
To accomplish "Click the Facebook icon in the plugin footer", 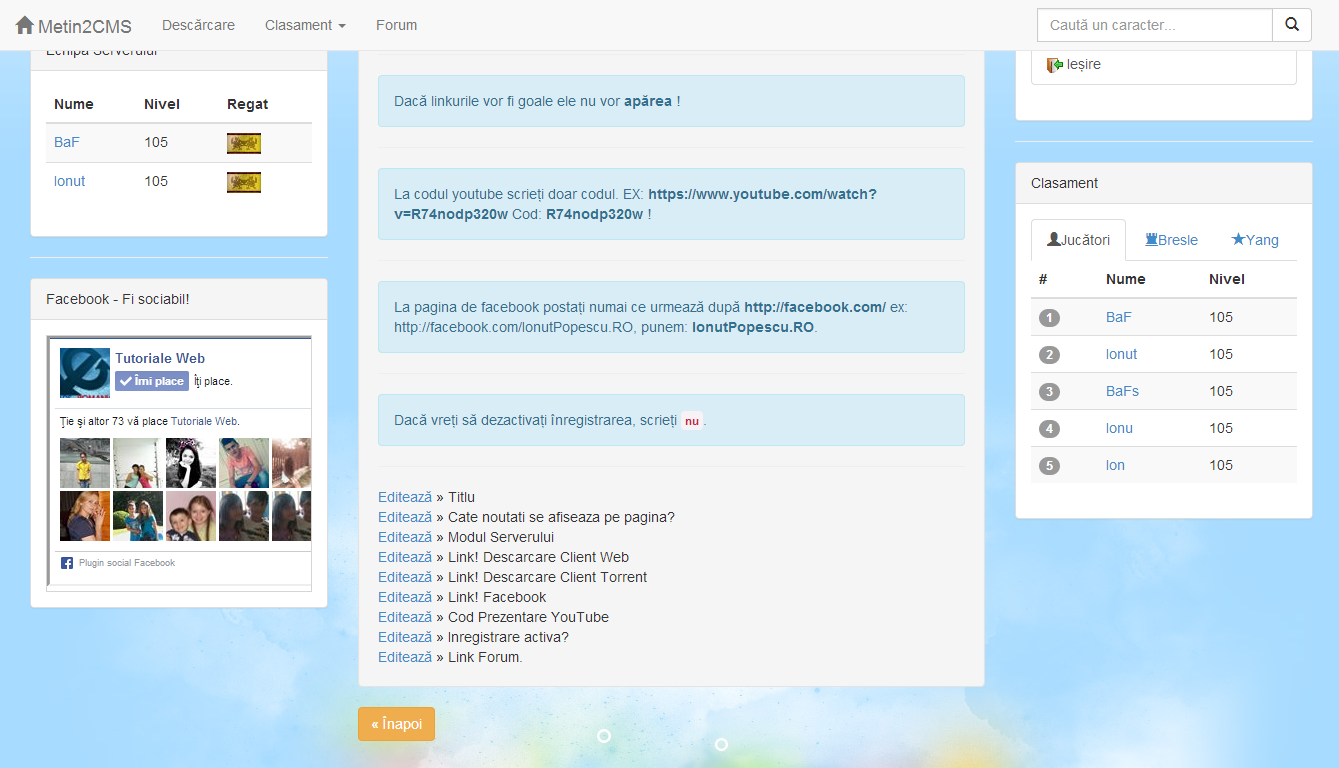I will [x=66, y=562].
